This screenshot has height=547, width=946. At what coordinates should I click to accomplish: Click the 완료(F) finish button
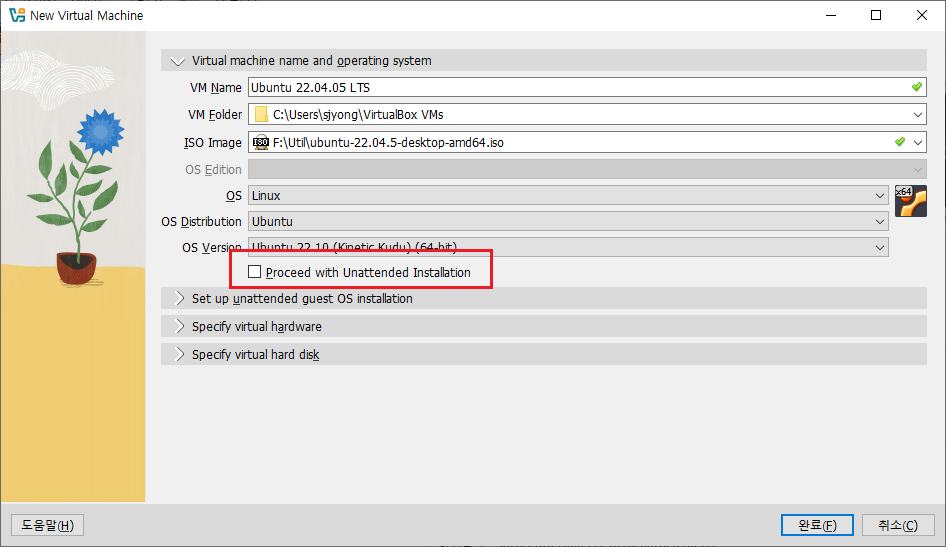pos(817,525)
